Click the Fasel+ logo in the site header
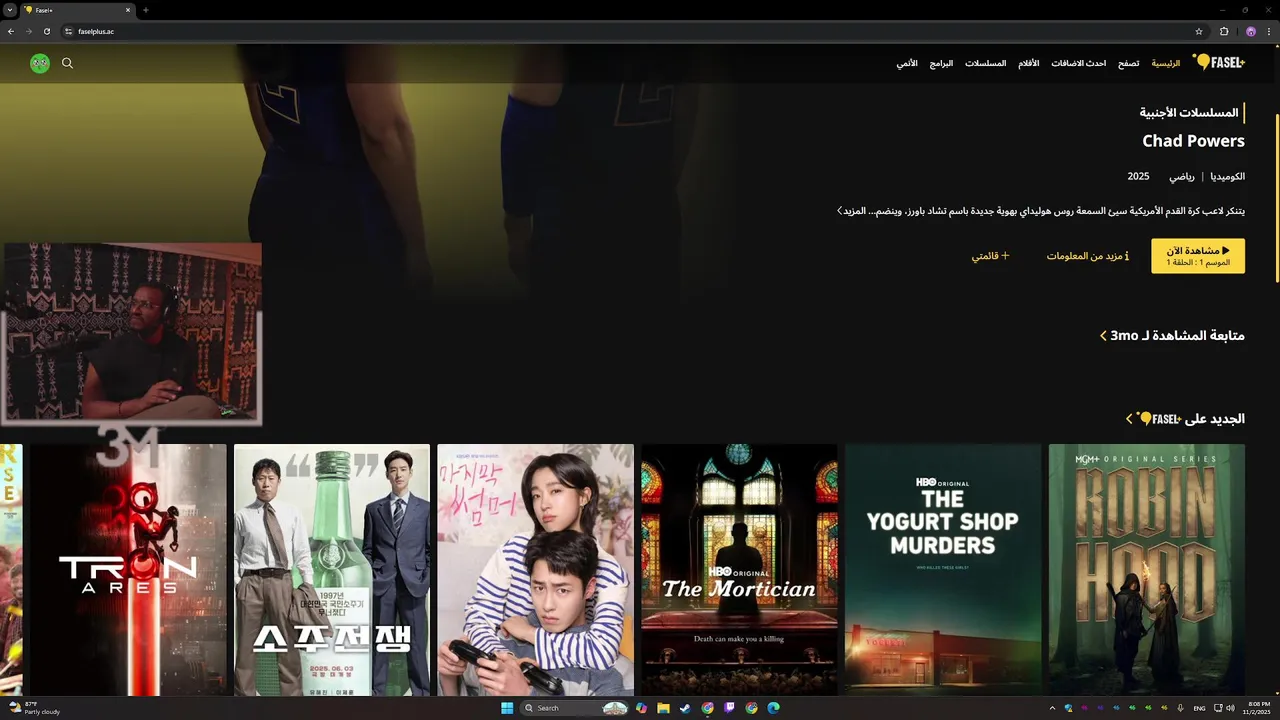 (x=1218, y=62)
